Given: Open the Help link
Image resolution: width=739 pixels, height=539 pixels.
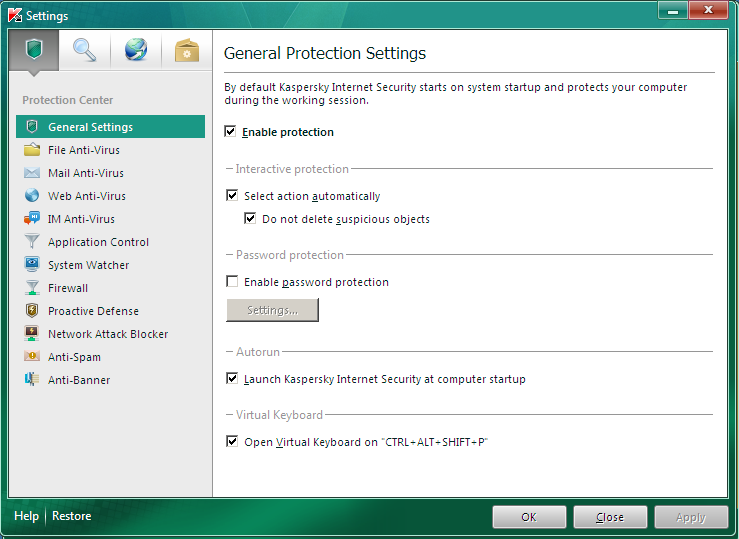Looking at the screenshot, I should 27,516.
